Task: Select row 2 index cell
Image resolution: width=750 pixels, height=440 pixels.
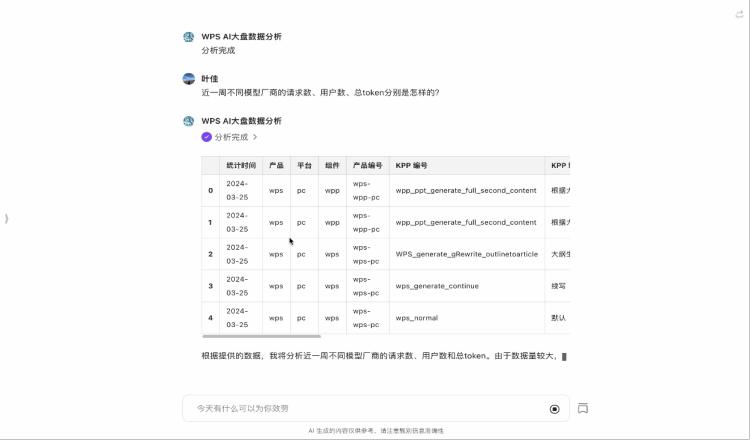Action: 210,254
